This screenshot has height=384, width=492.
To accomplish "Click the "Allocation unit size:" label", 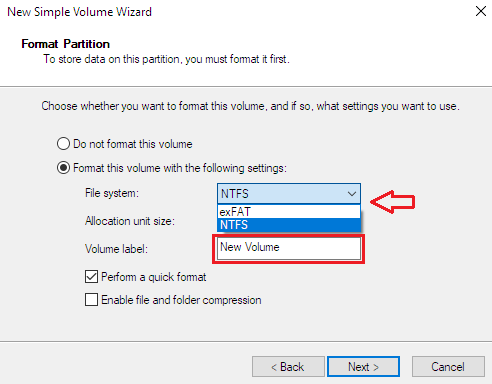I will coord(130,221).
